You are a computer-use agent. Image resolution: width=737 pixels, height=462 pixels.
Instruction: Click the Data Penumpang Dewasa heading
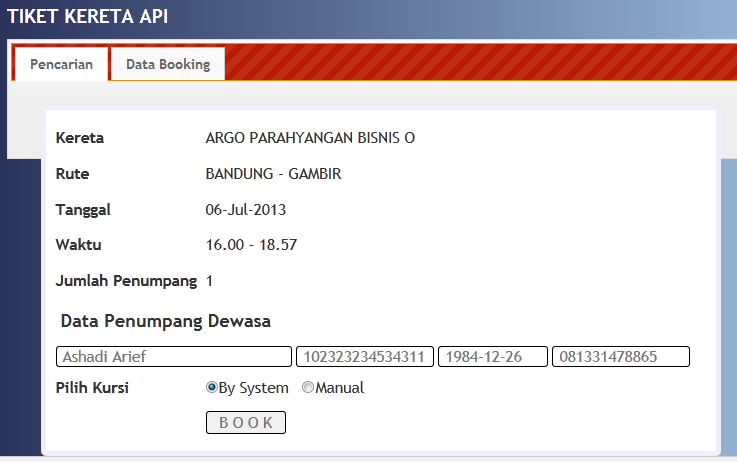coord(166,321)
